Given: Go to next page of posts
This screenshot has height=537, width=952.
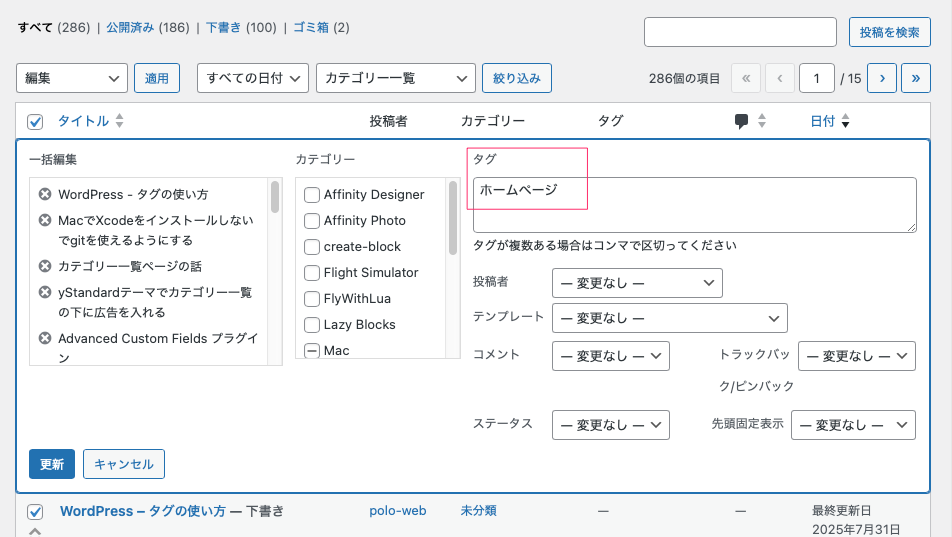Looking at the screenshot, I should 881,78.
